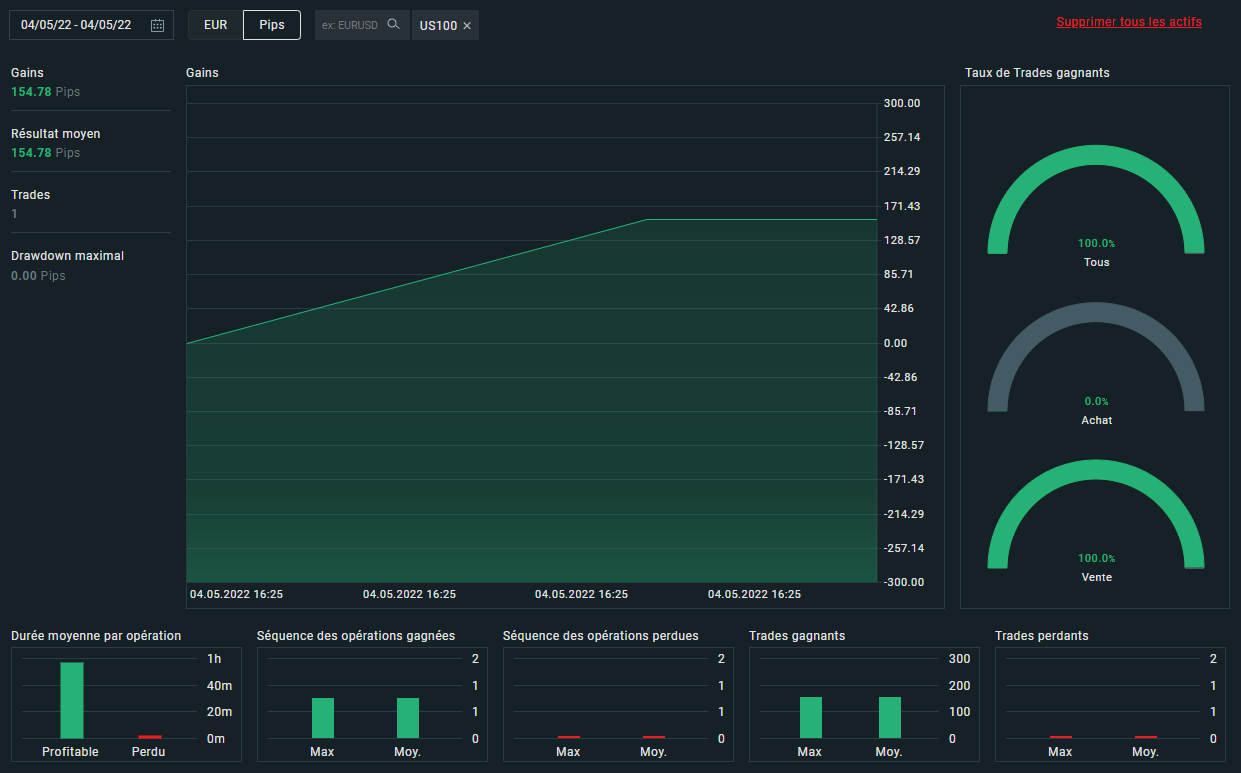Click the Perdu duration red bar
Screen dimensions: 1241x773
(149, 736)
